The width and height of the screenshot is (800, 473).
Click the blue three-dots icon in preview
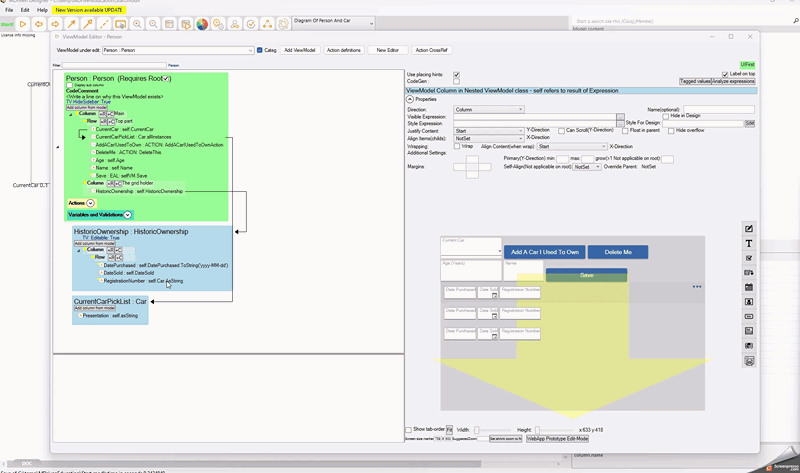[697, 287]
